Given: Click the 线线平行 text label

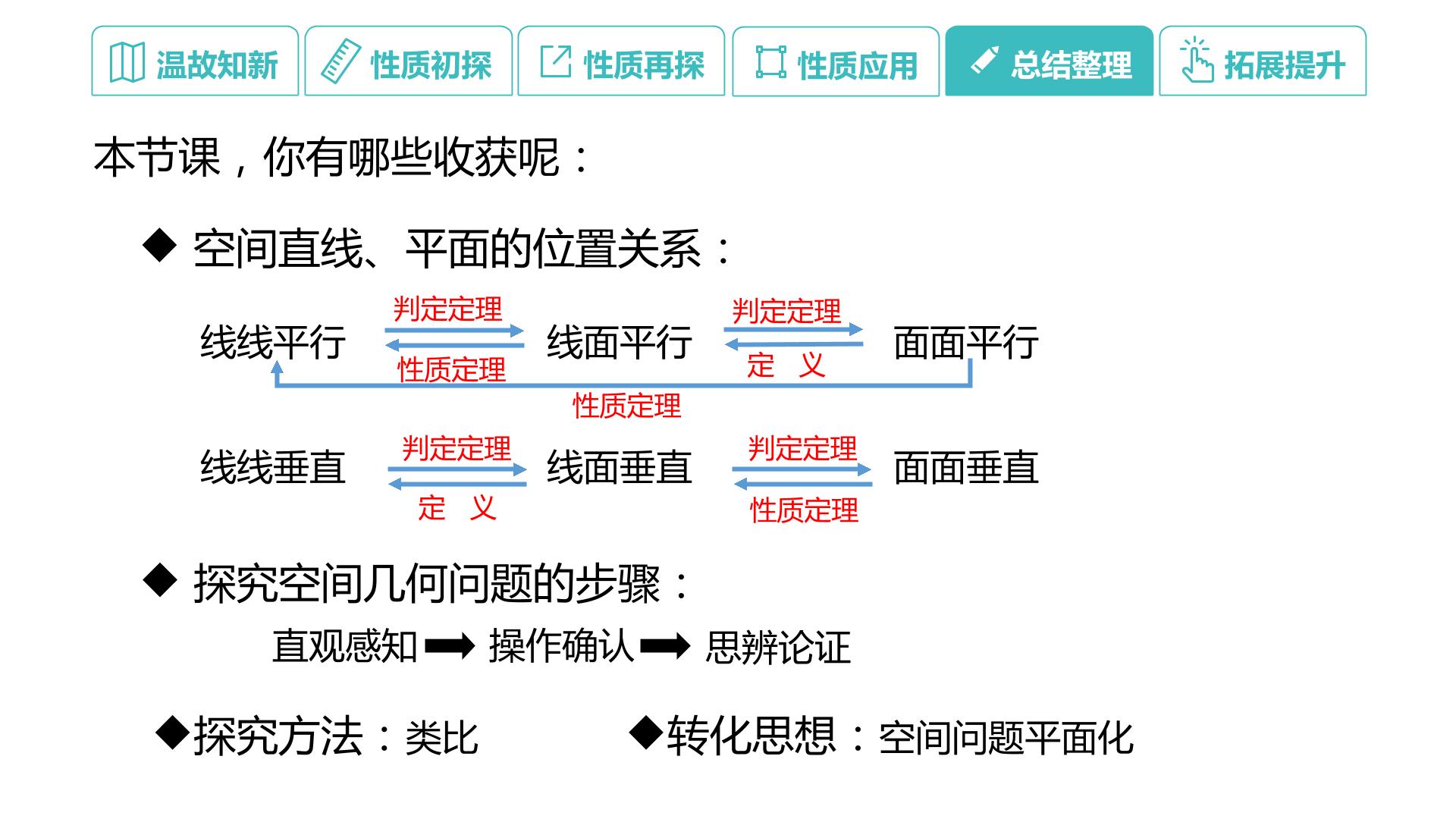Looking at the screenshot, I should (x=273, y=342).
